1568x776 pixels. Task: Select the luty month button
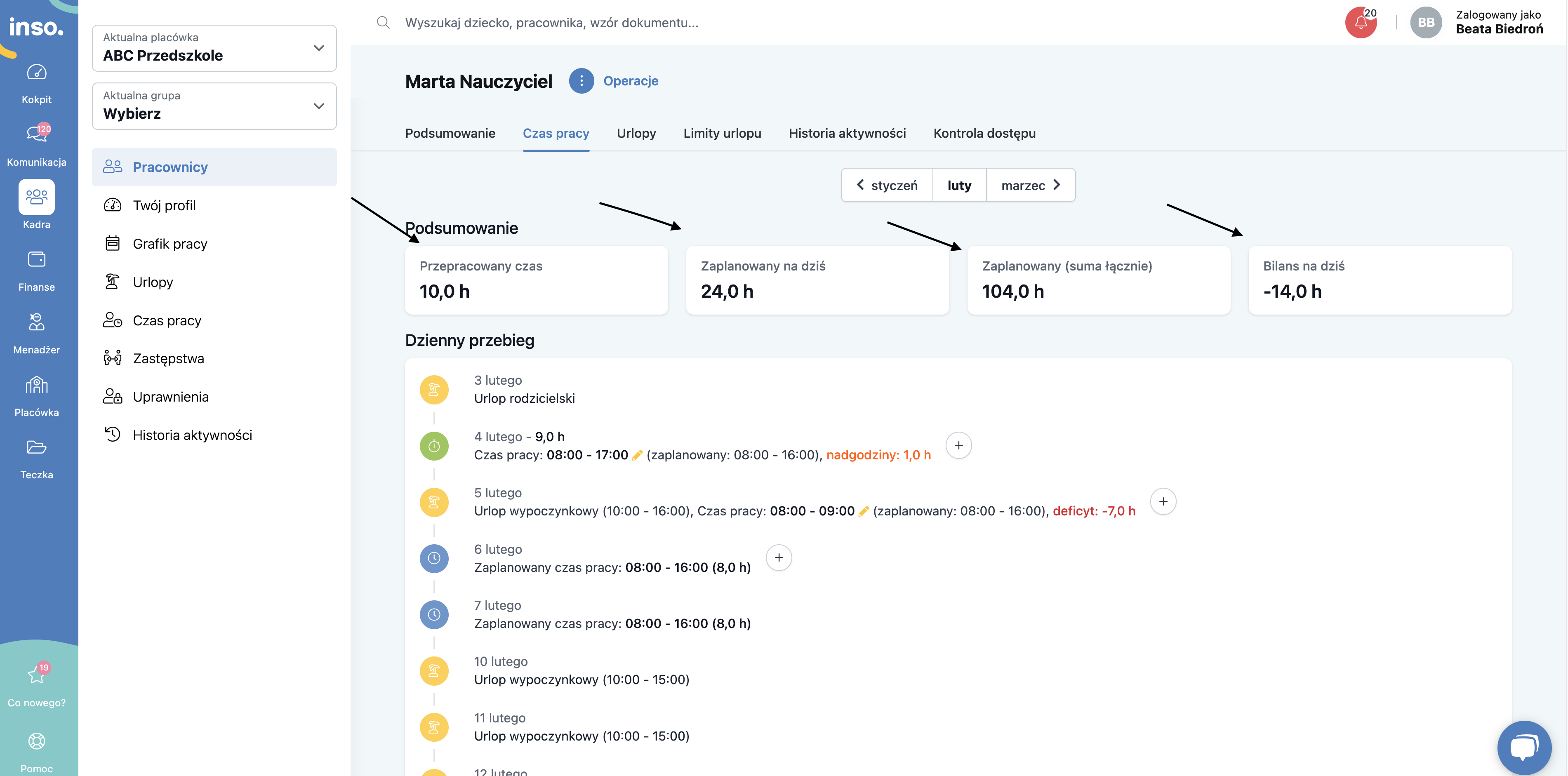[x=959, y=185]
